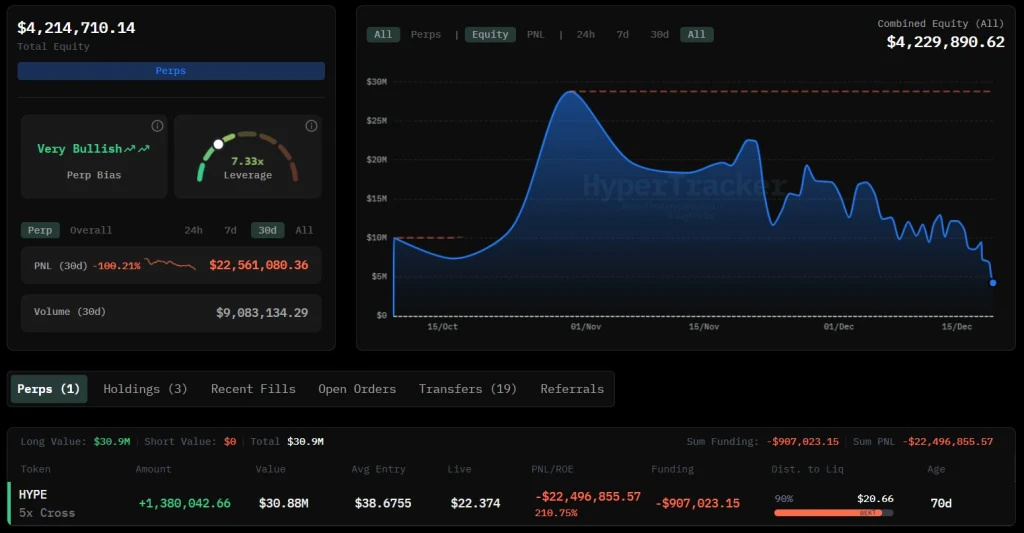Click Perps filter in chart header
Image resolution: width=1024 pixels, height=533 pixels.
click(426, 35)
